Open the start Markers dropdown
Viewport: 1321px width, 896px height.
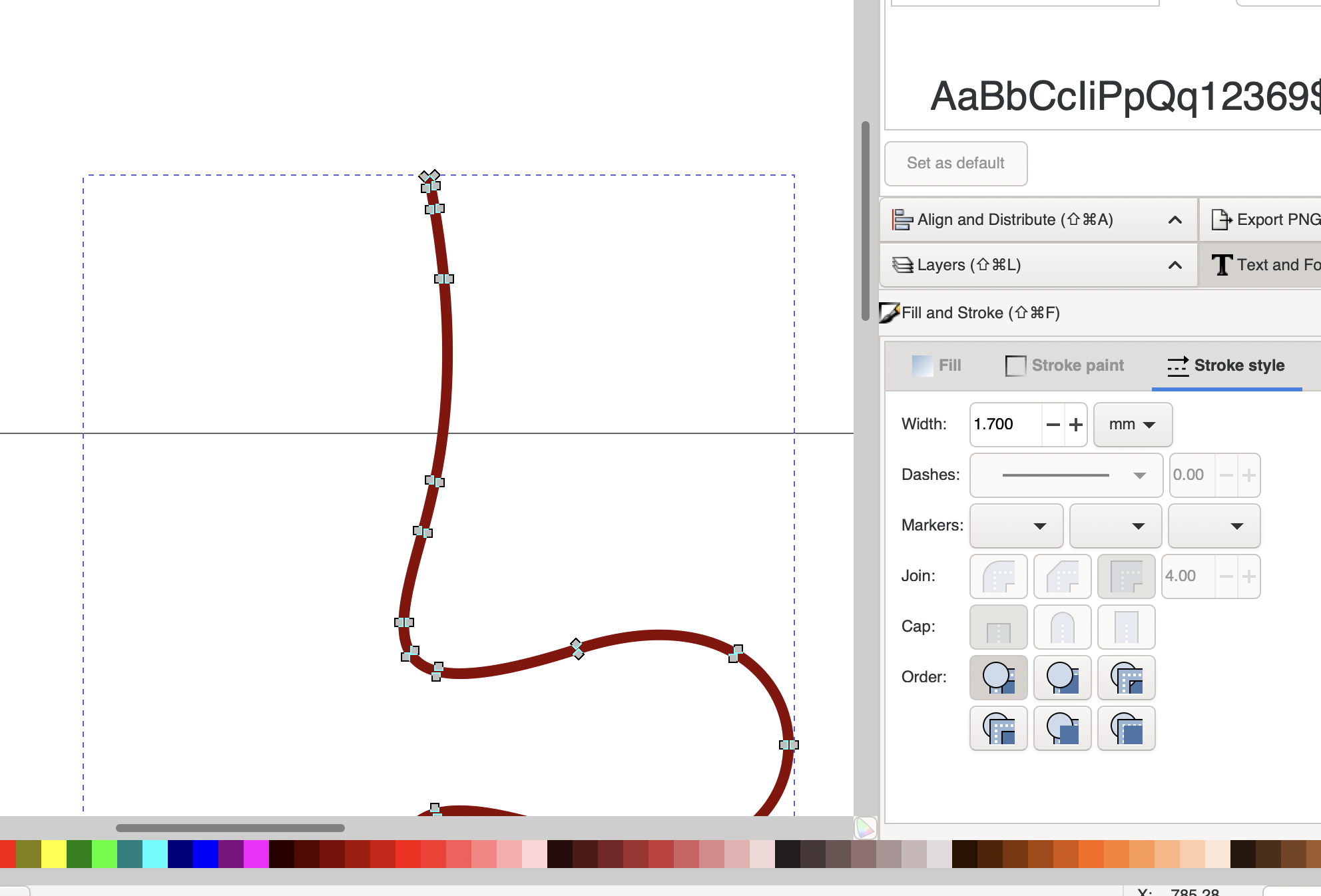coord(1015,526)
